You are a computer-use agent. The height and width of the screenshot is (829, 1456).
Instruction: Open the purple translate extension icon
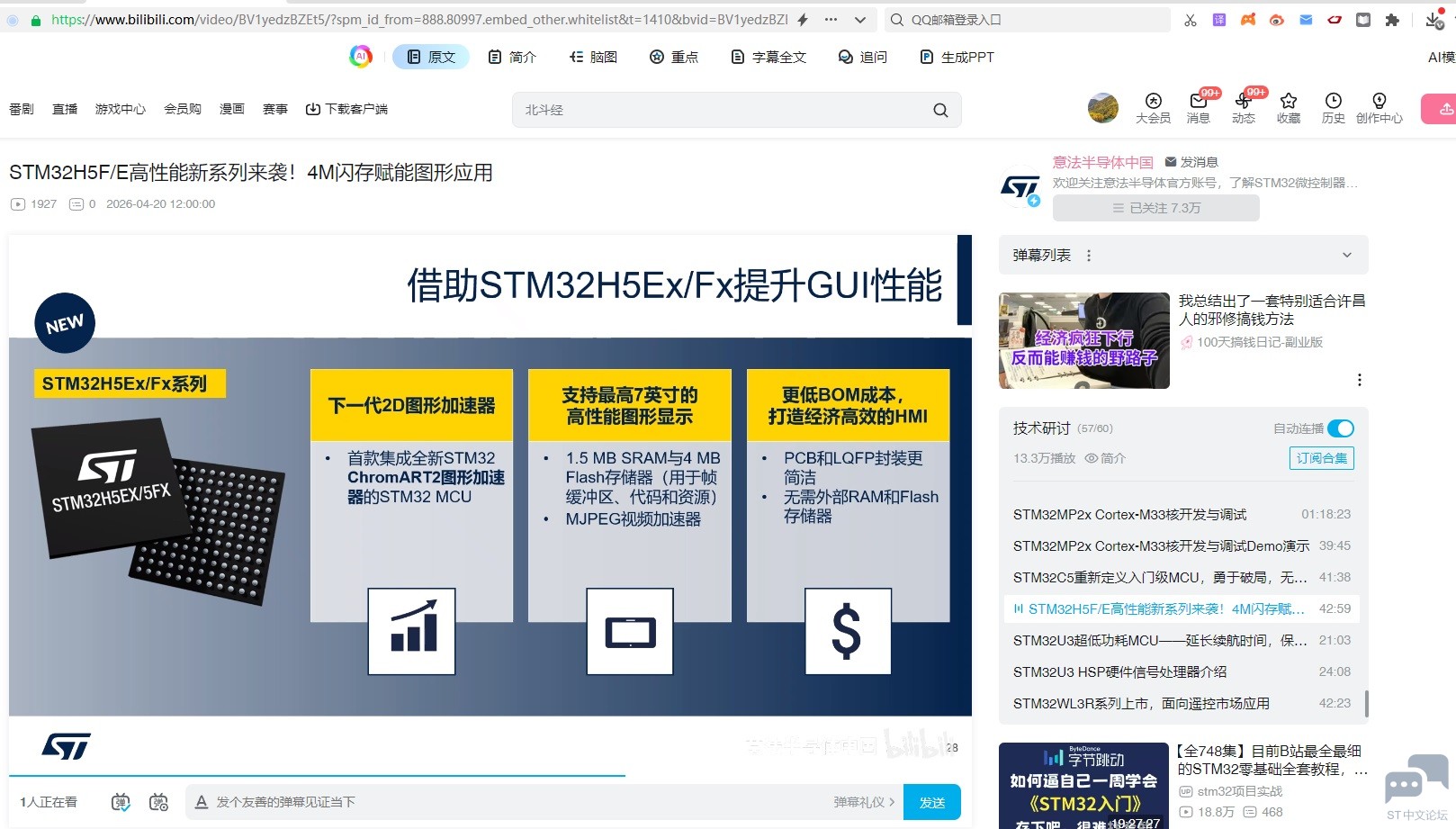tap(1219, 20)
